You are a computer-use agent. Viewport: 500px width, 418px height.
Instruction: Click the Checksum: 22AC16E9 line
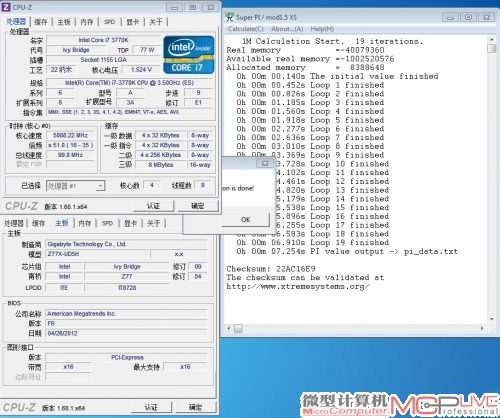pyautogui.click(x=271, y=269)
